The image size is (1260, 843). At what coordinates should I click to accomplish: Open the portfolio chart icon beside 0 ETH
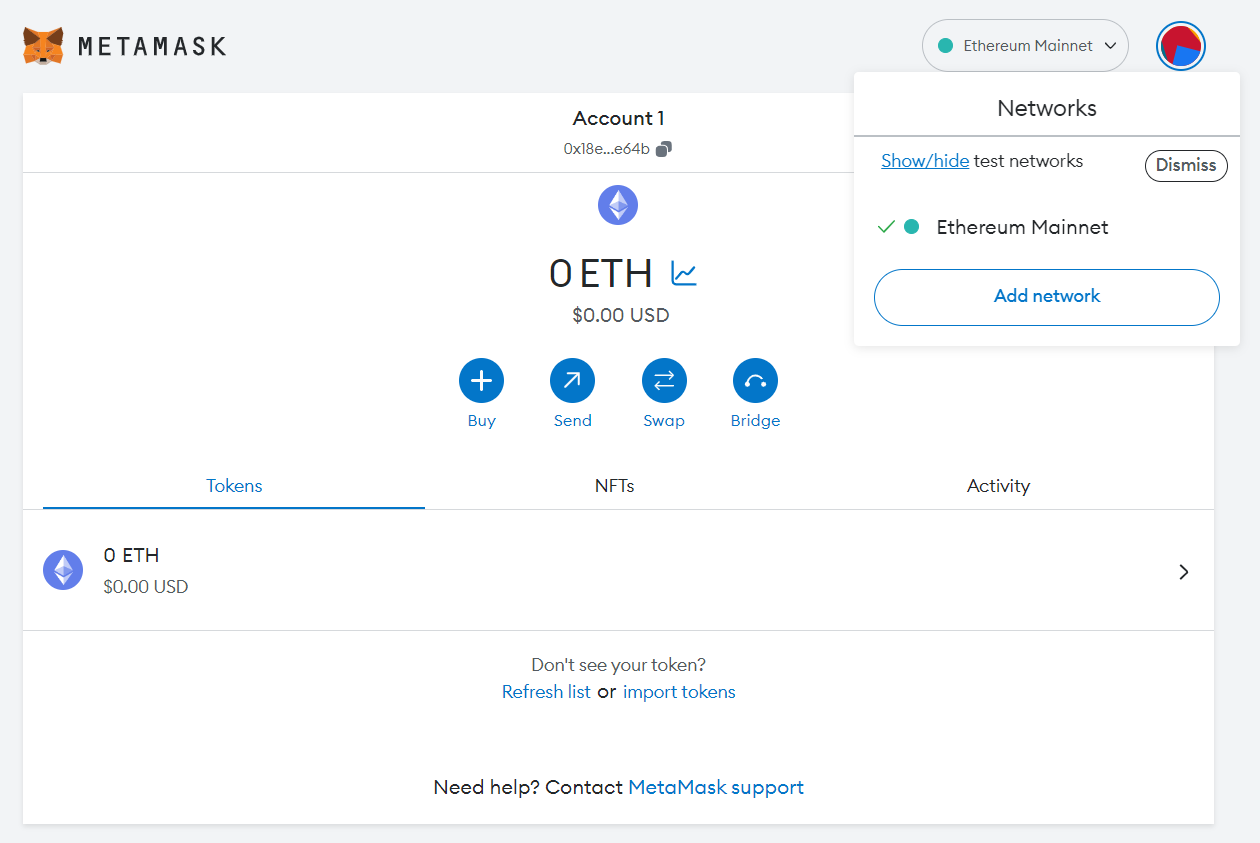click(x=684, y=273)
